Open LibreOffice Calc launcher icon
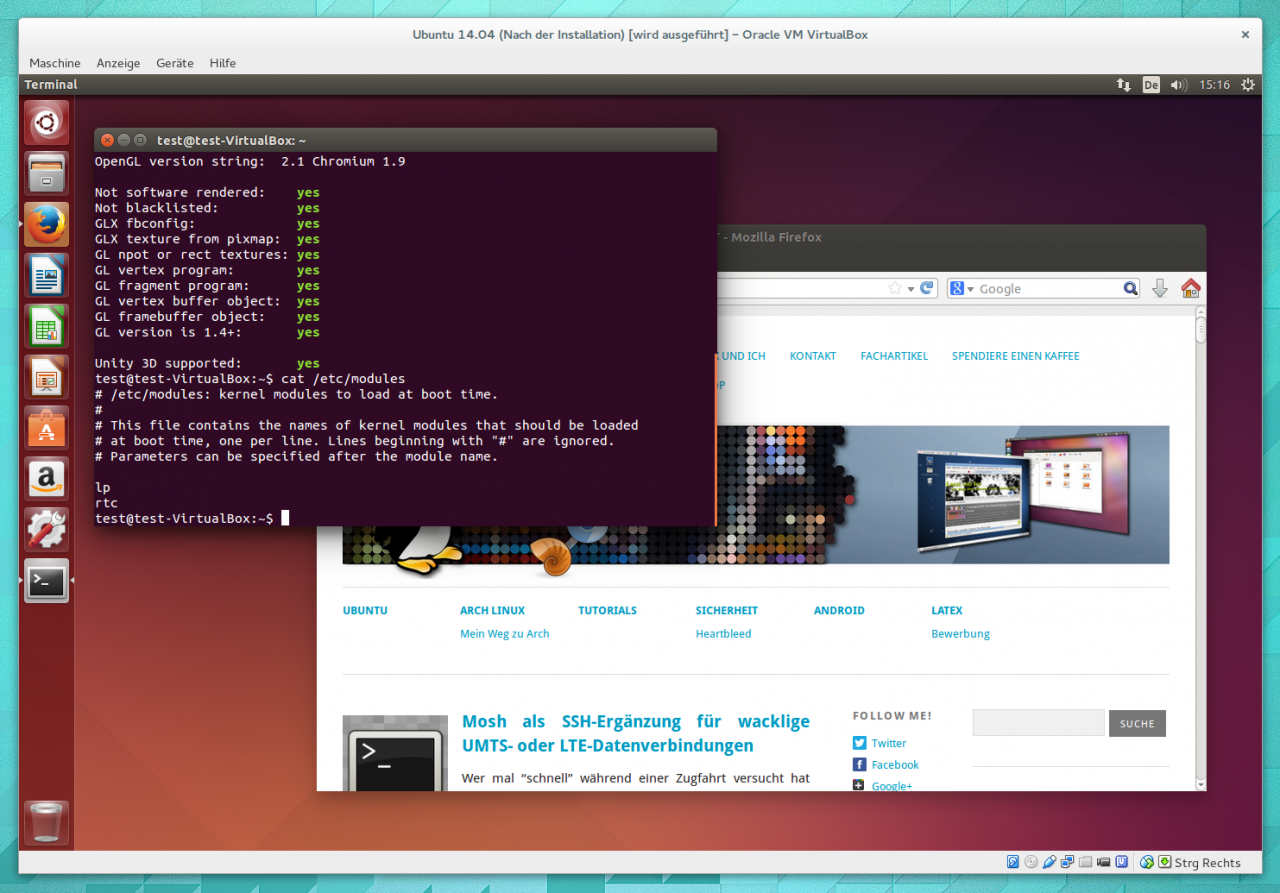 point(46,327)
